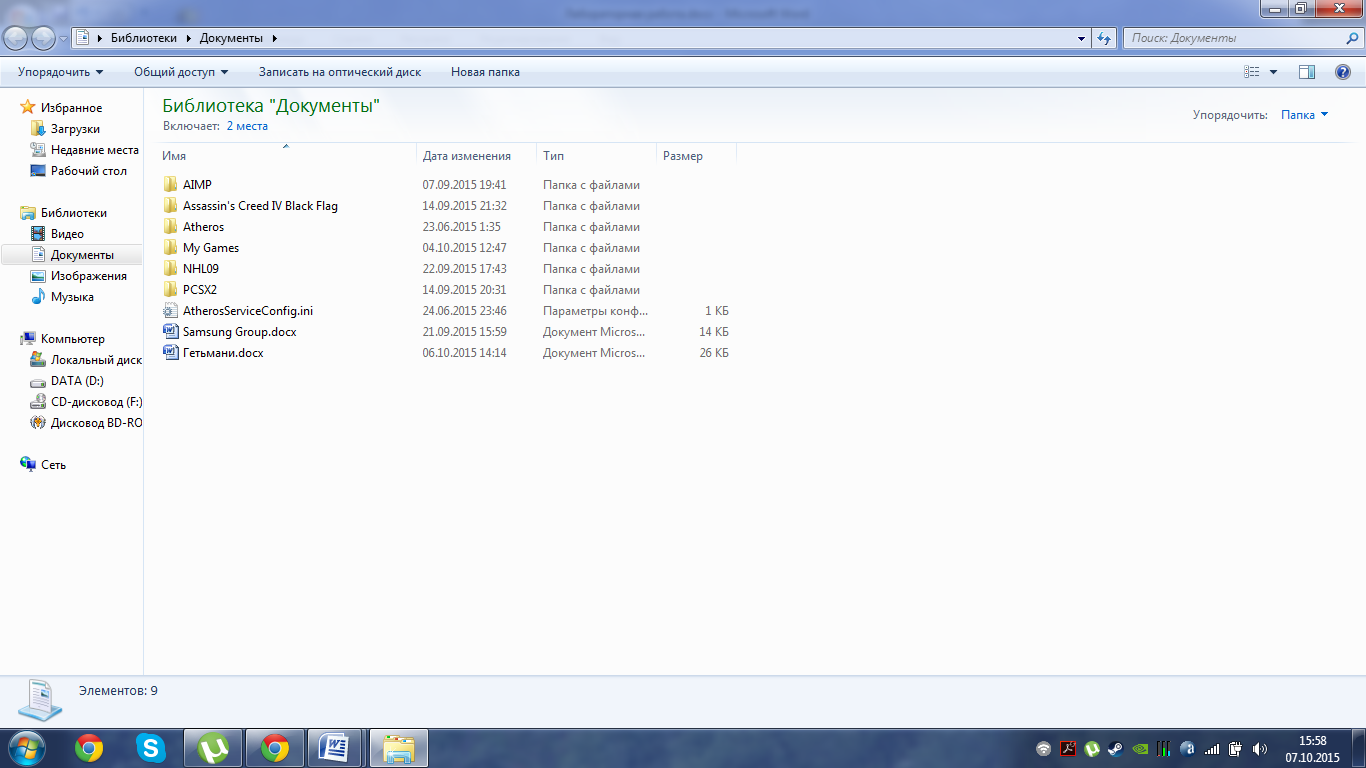Select the Assassin's Creed IV Black Flag folder icon
Image resolution: width=1366 pixels, height=768 pixels.
pos(169,206)
